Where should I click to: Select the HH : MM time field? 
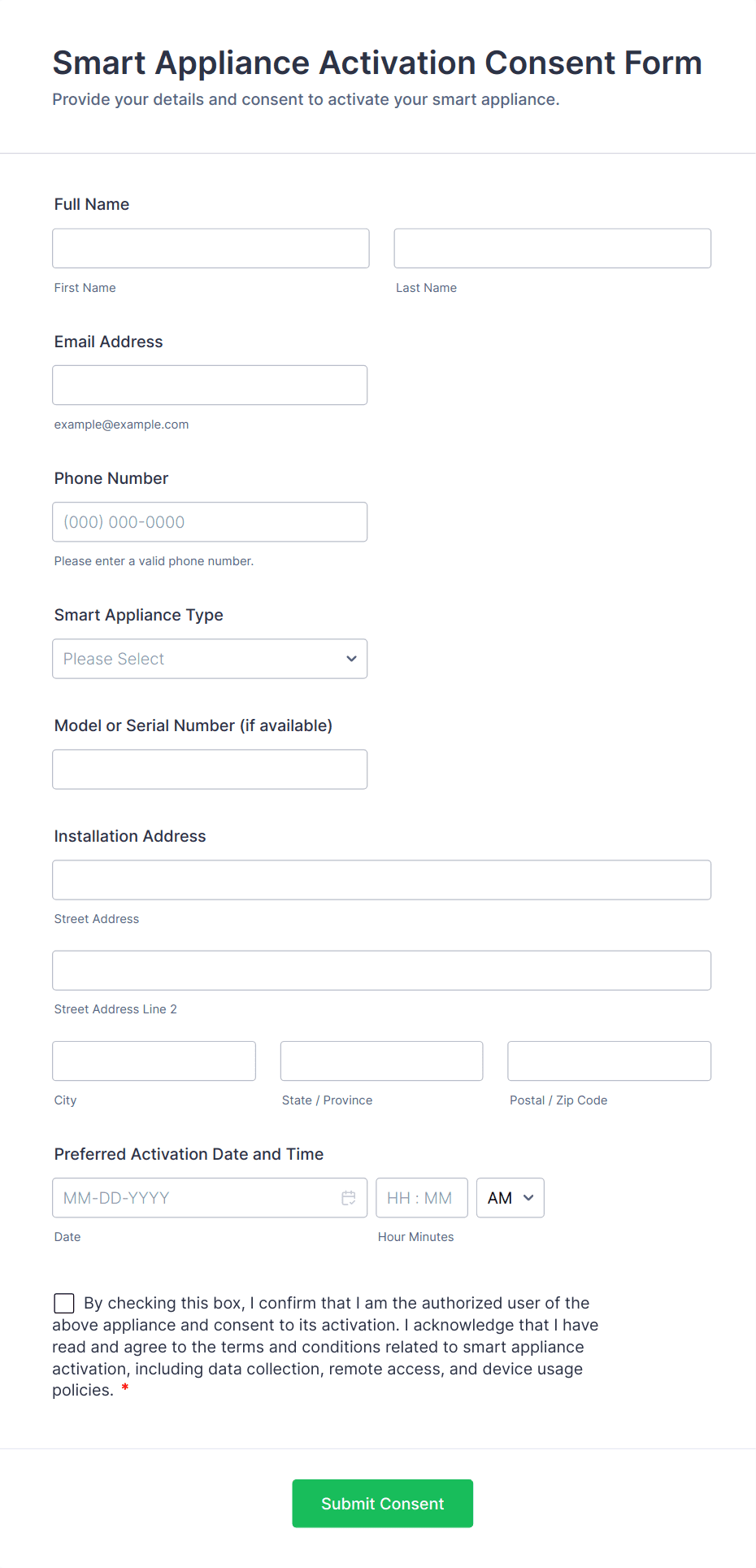point(421,1198)
